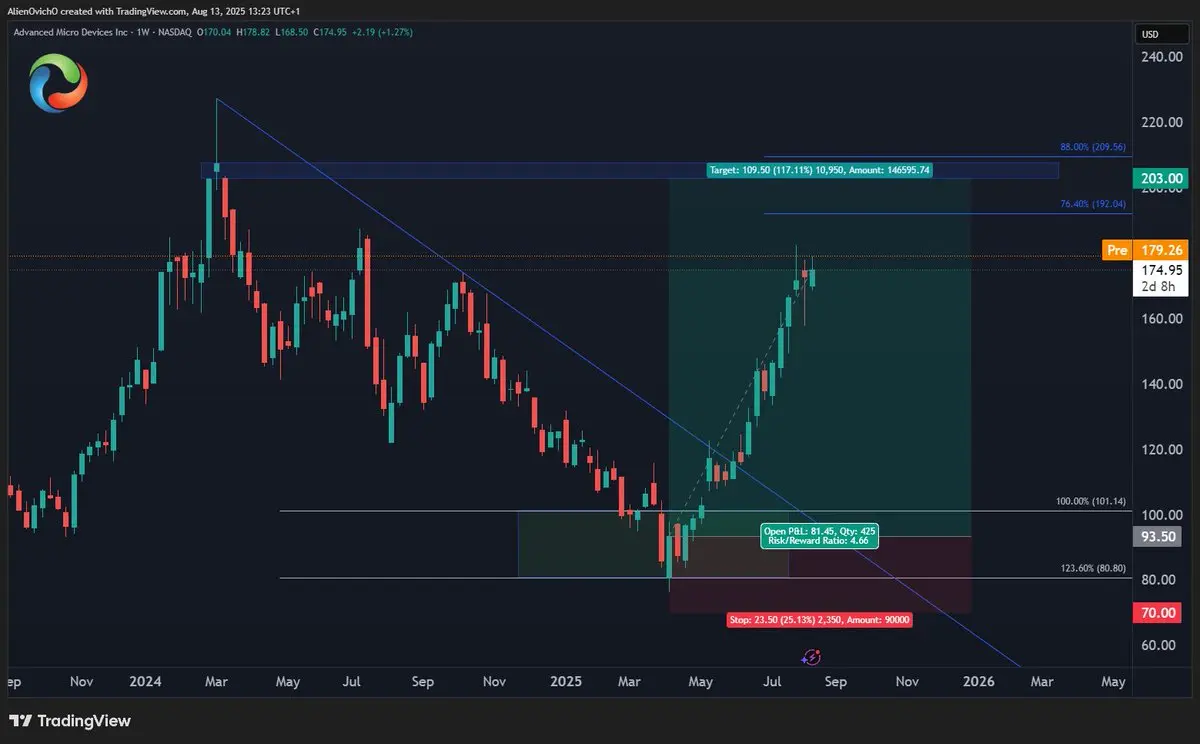
Task: Click the green 203.00 target price tag
Action: (x=1162, y=179)
